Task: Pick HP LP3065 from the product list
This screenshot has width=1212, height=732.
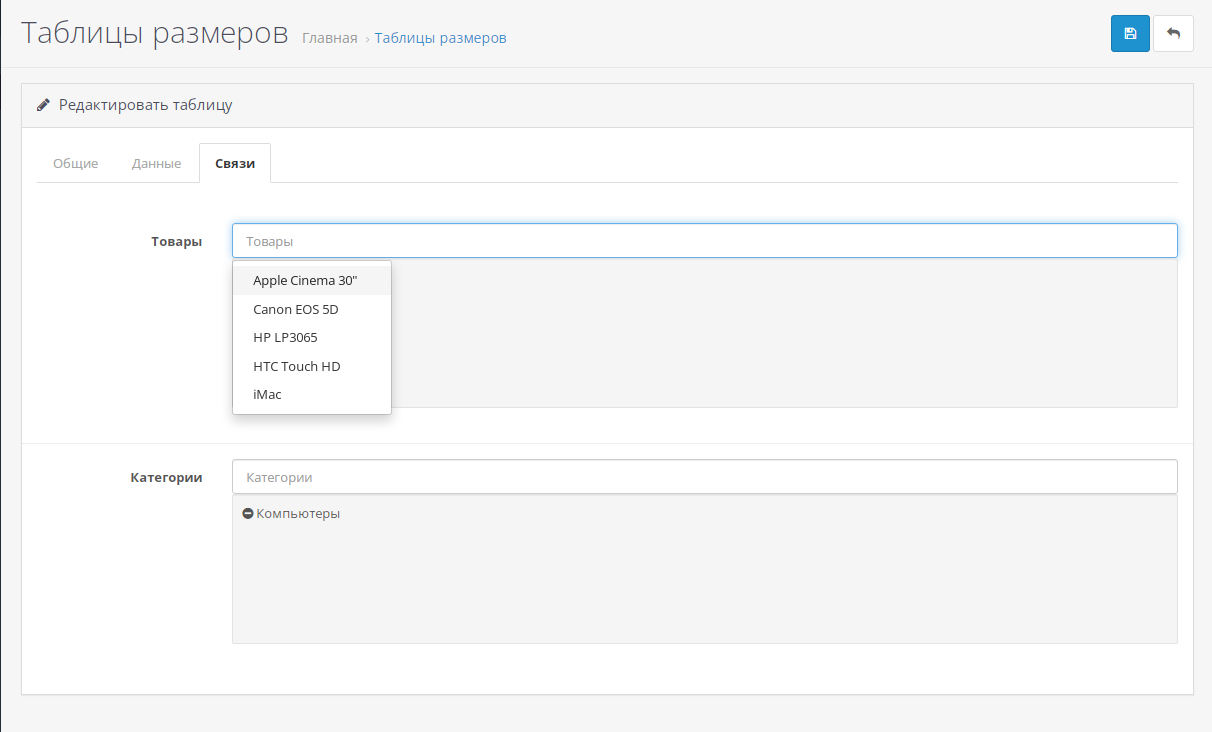Action: pyautogui.click(x=285, y=337)
